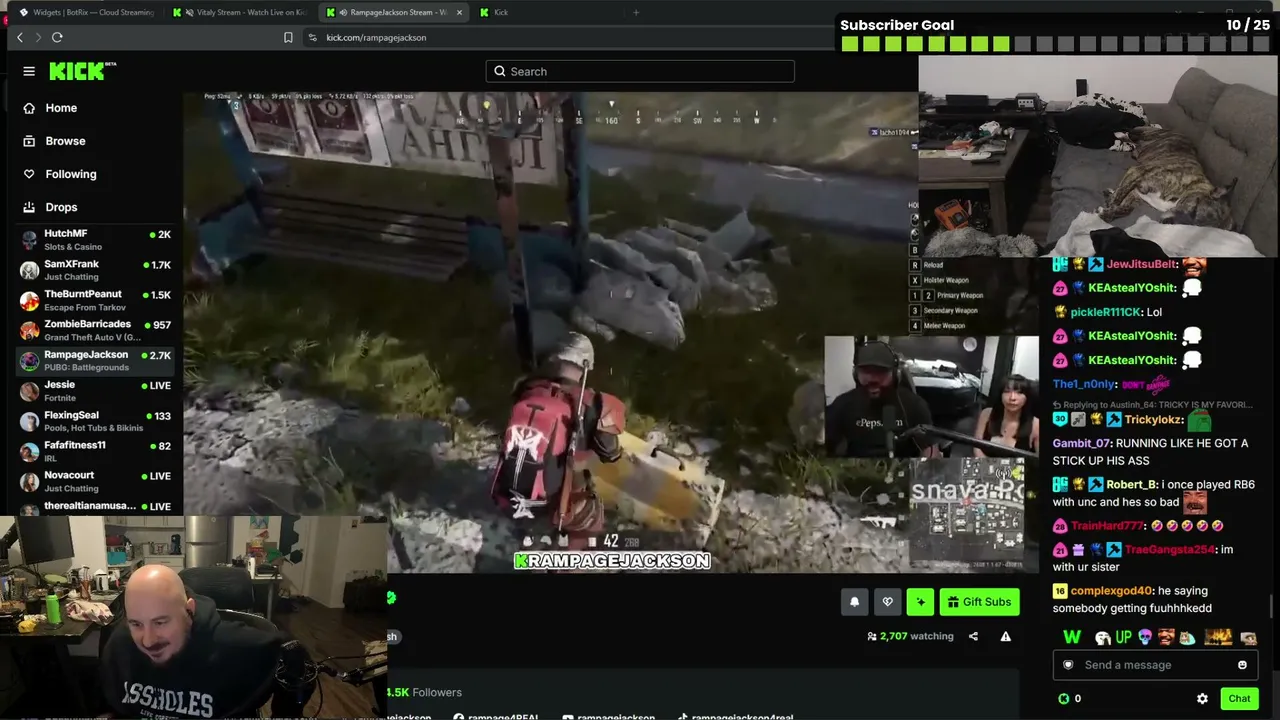The height and width of the screenshot is (720, 1280).
Task: Click the Kick search field
Action: coord(640,71)
